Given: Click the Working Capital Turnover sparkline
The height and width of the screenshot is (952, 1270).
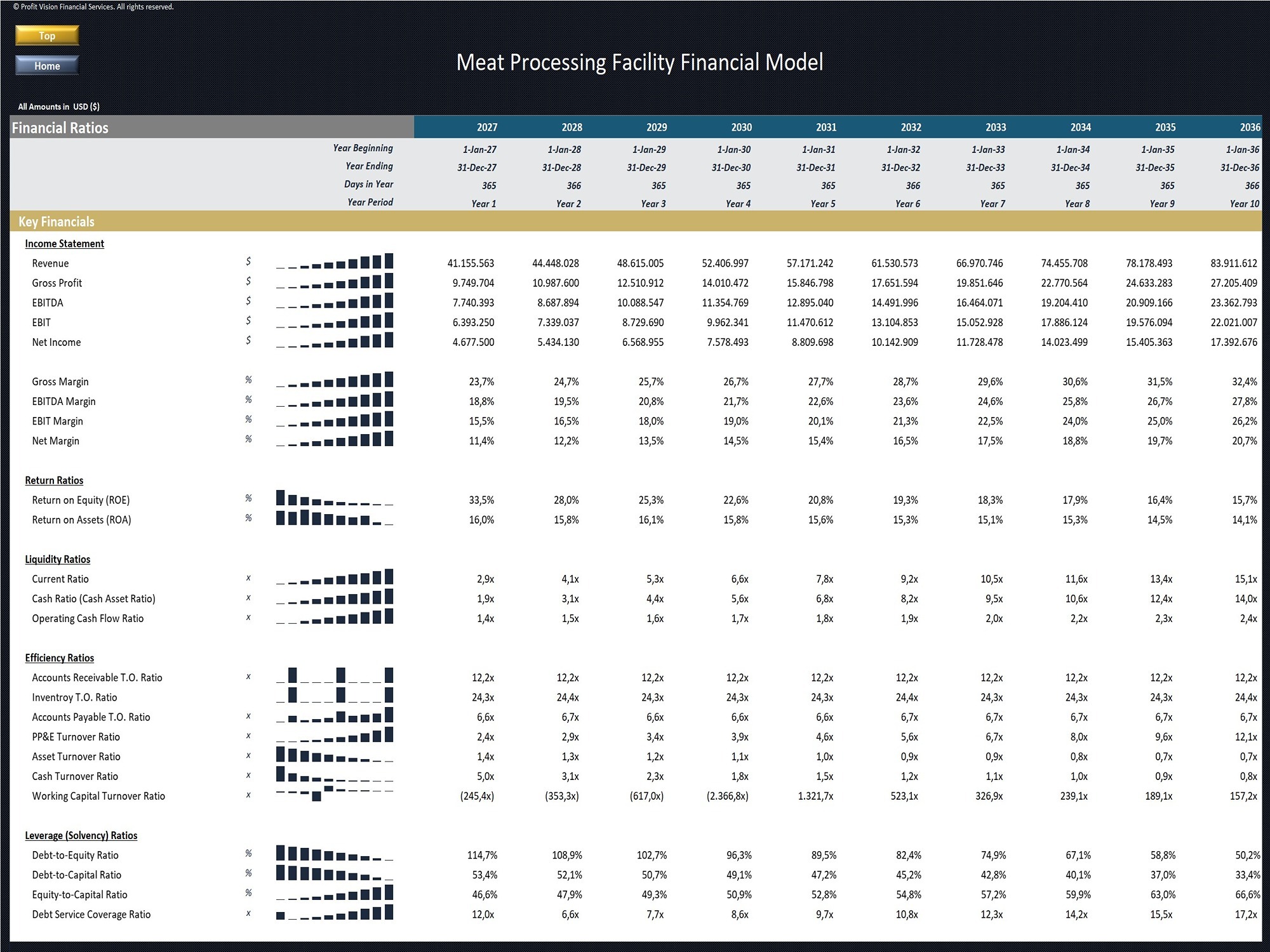Looking at the screenshot, I should pos(335,794).
